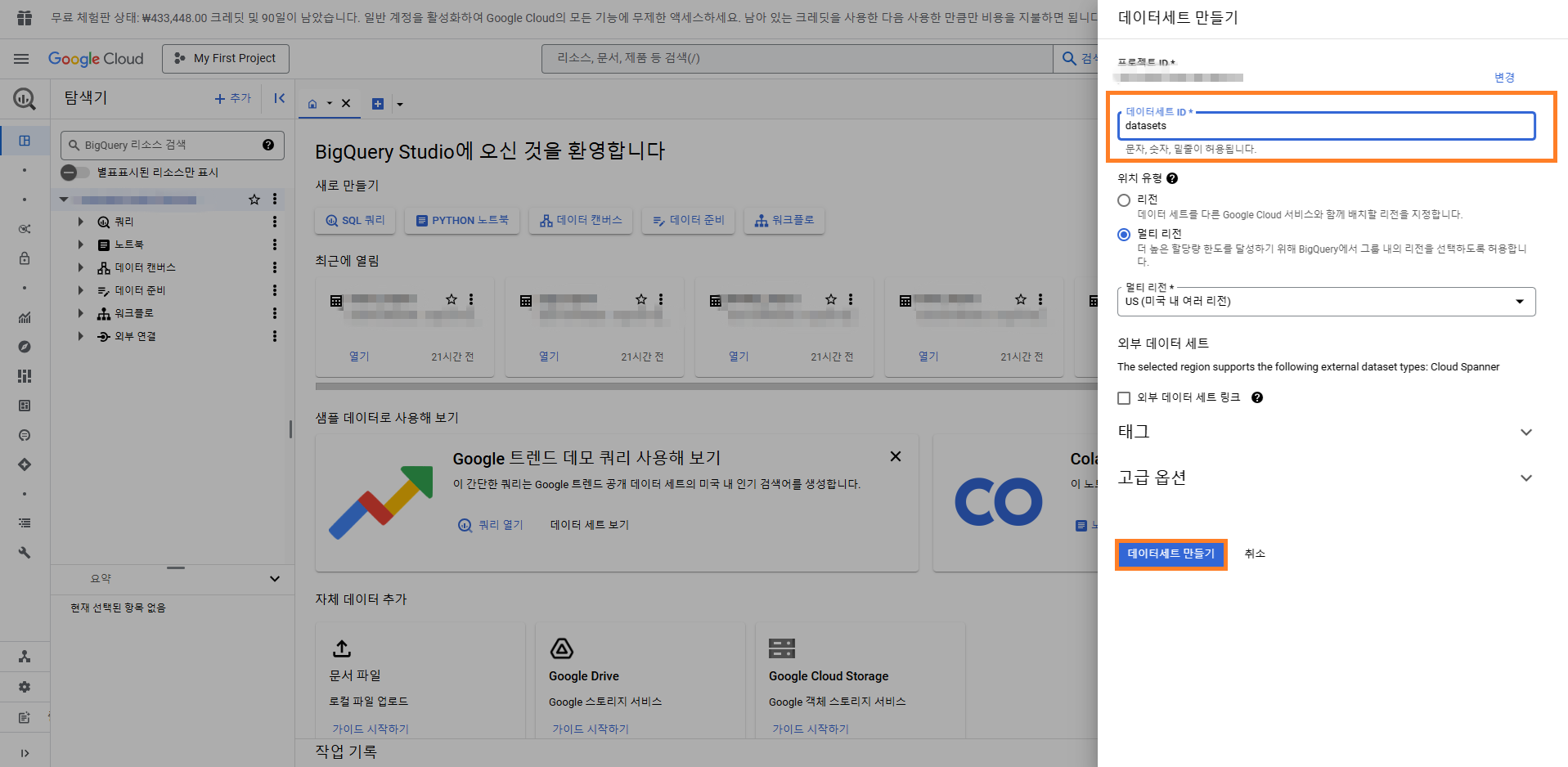1568x767 pixels.
Task: Star the first recently opened card
Action: point(452,299)
